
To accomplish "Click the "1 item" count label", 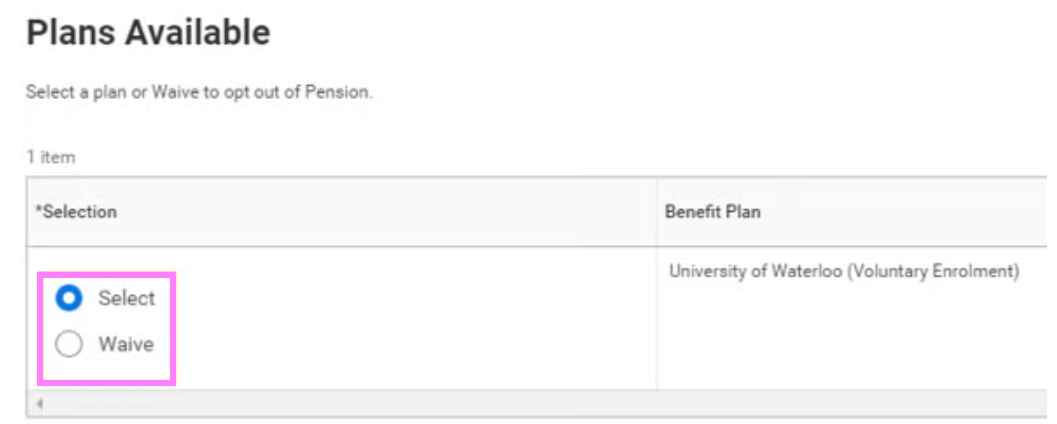I will [x=50, y=157].
